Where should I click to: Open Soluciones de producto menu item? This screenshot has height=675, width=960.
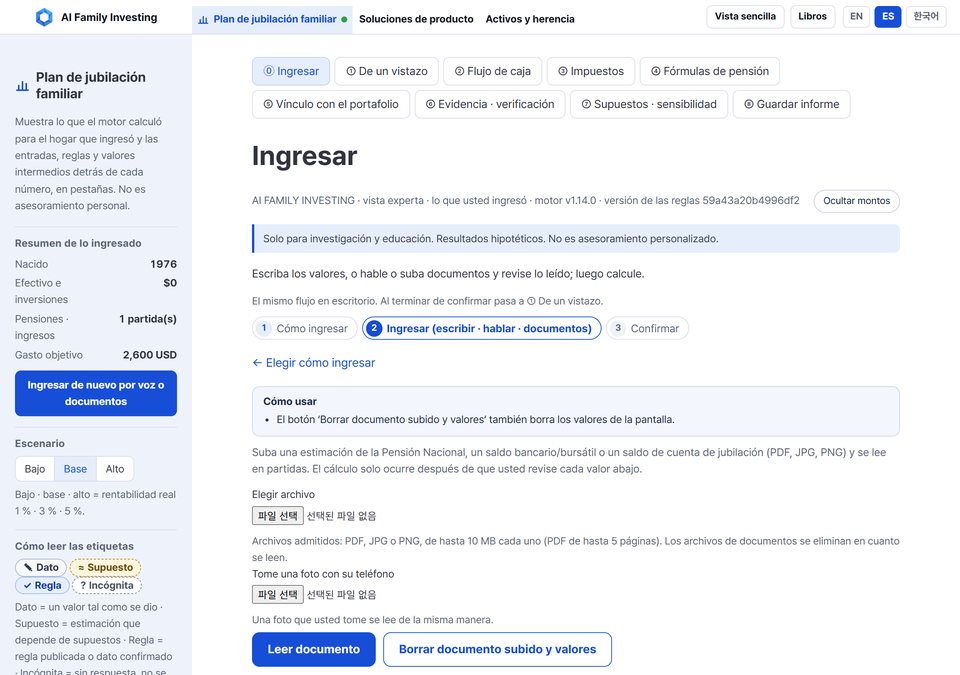(x=416, y=19)
